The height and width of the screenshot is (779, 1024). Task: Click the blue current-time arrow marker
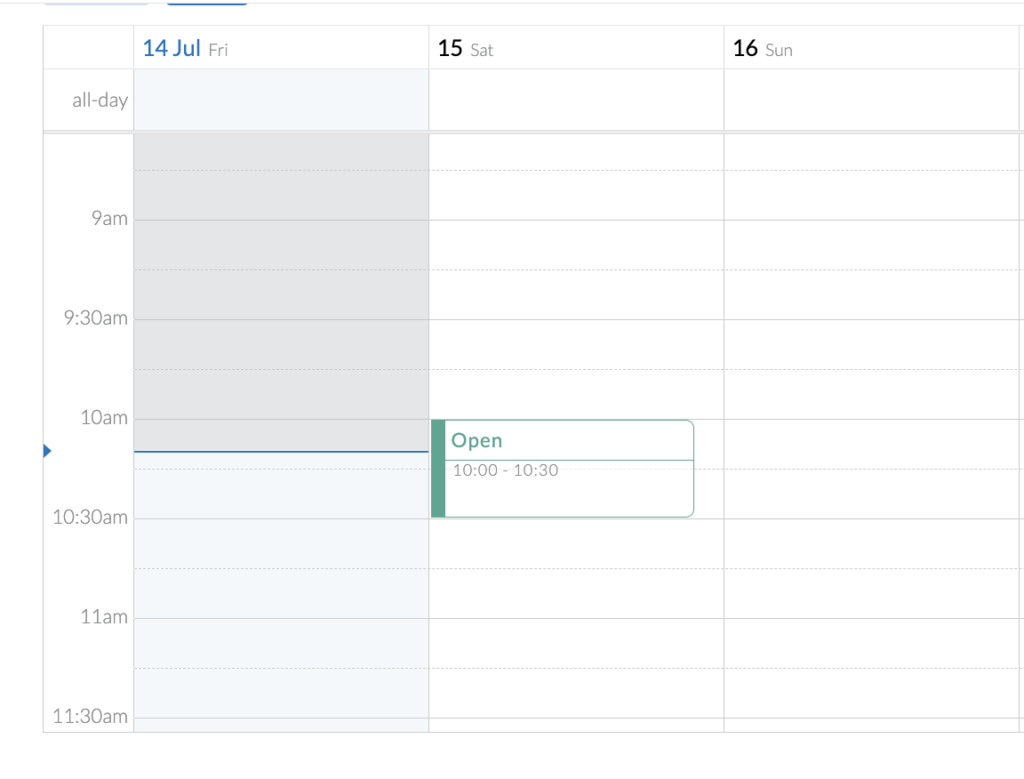tap(47, 451)
